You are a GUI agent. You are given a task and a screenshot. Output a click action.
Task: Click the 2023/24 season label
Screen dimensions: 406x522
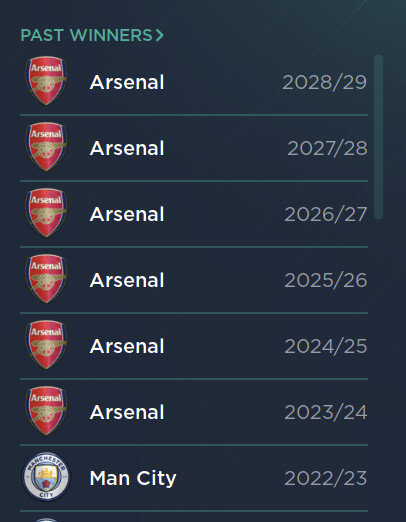[x=326, y=412]
